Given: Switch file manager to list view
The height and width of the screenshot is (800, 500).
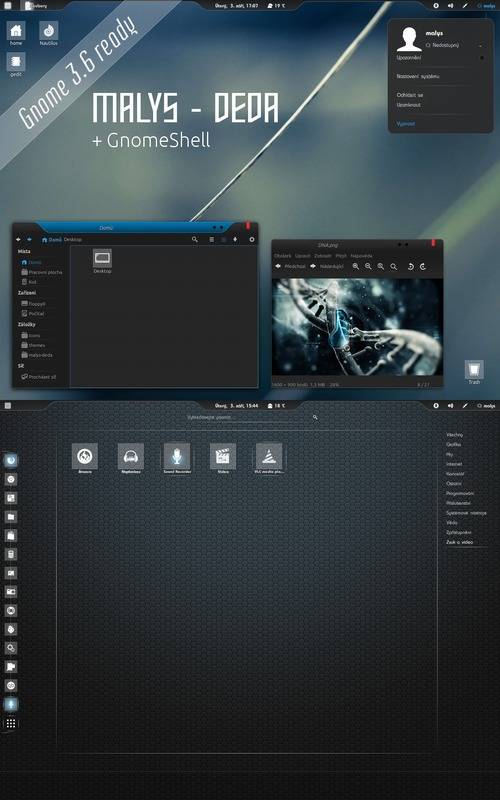Looking at the screenshot, I should (x=212, y=239).
